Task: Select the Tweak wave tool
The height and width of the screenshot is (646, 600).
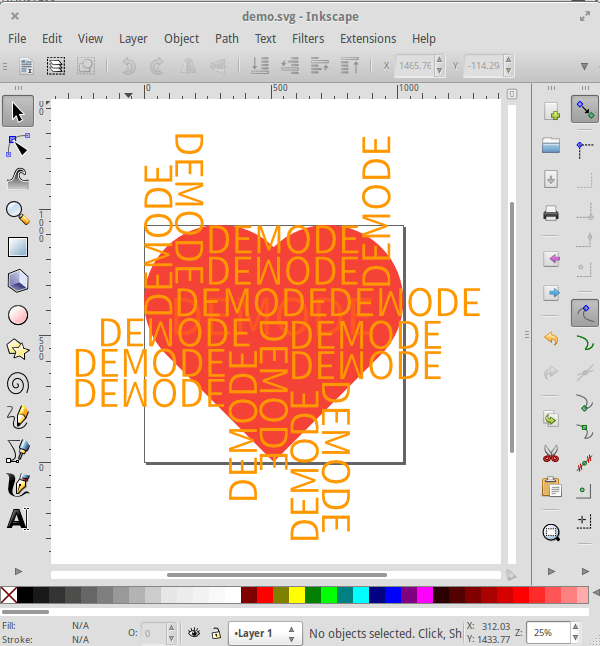Action: (x=18, y=179)
